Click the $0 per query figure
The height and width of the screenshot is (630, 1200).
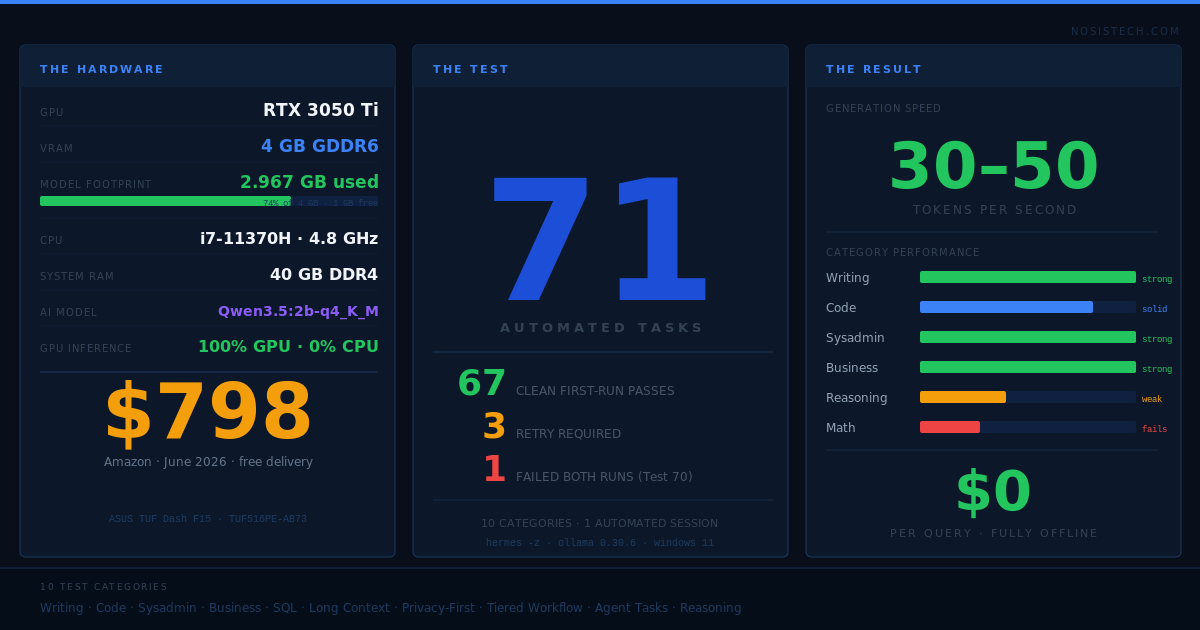point(994,493)
